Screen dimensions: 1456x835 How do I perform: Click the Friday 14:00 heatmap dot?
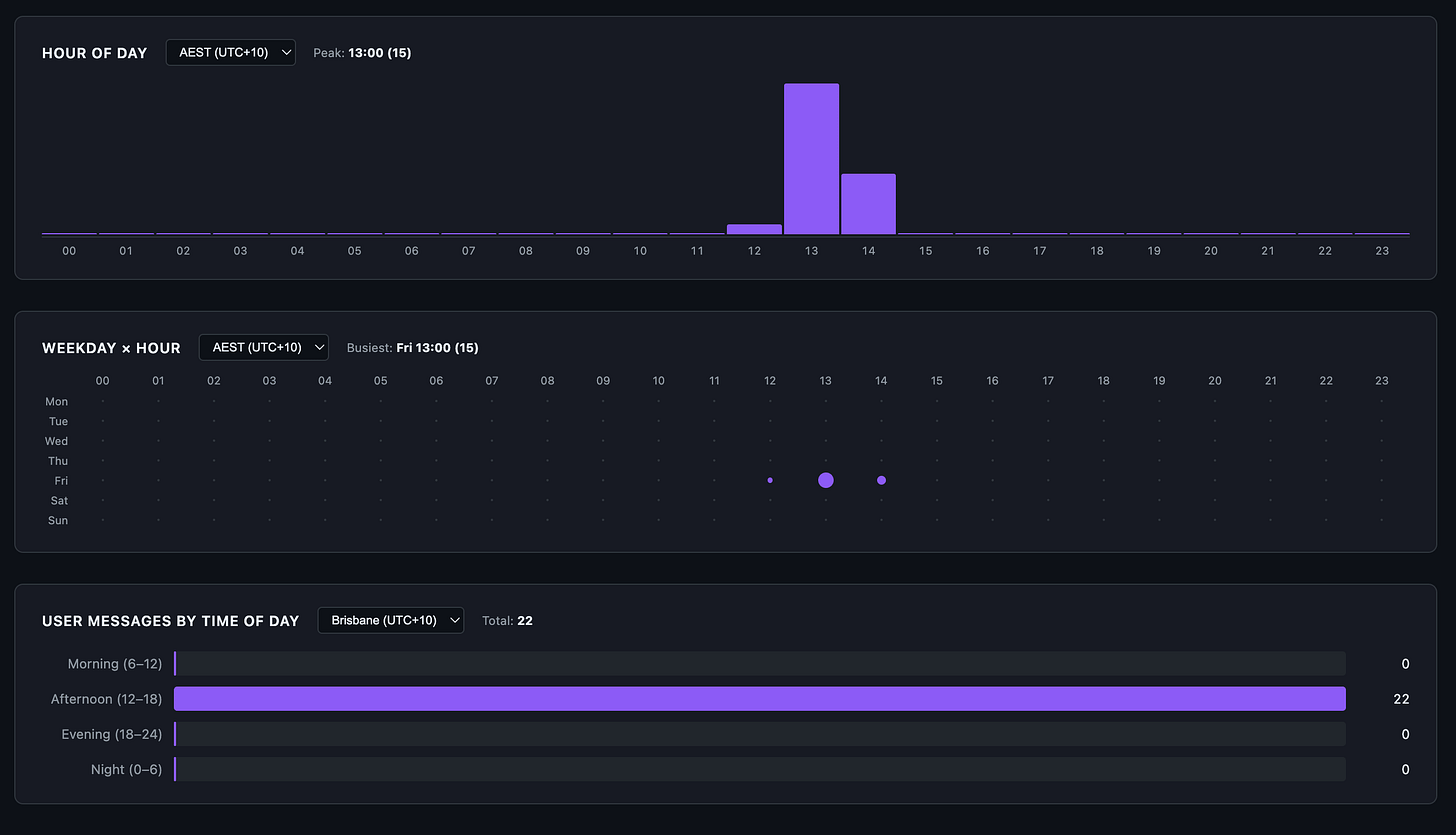(x=881, y=480)
